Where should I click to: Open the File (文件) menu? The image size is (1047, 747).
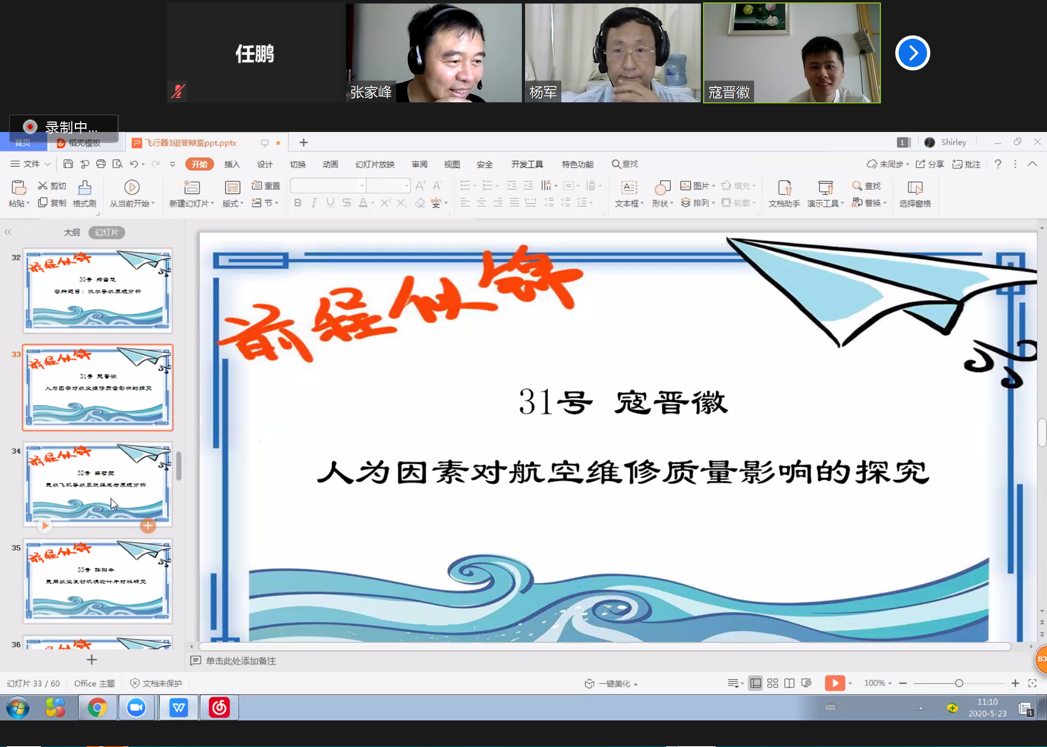click(30, 164)
